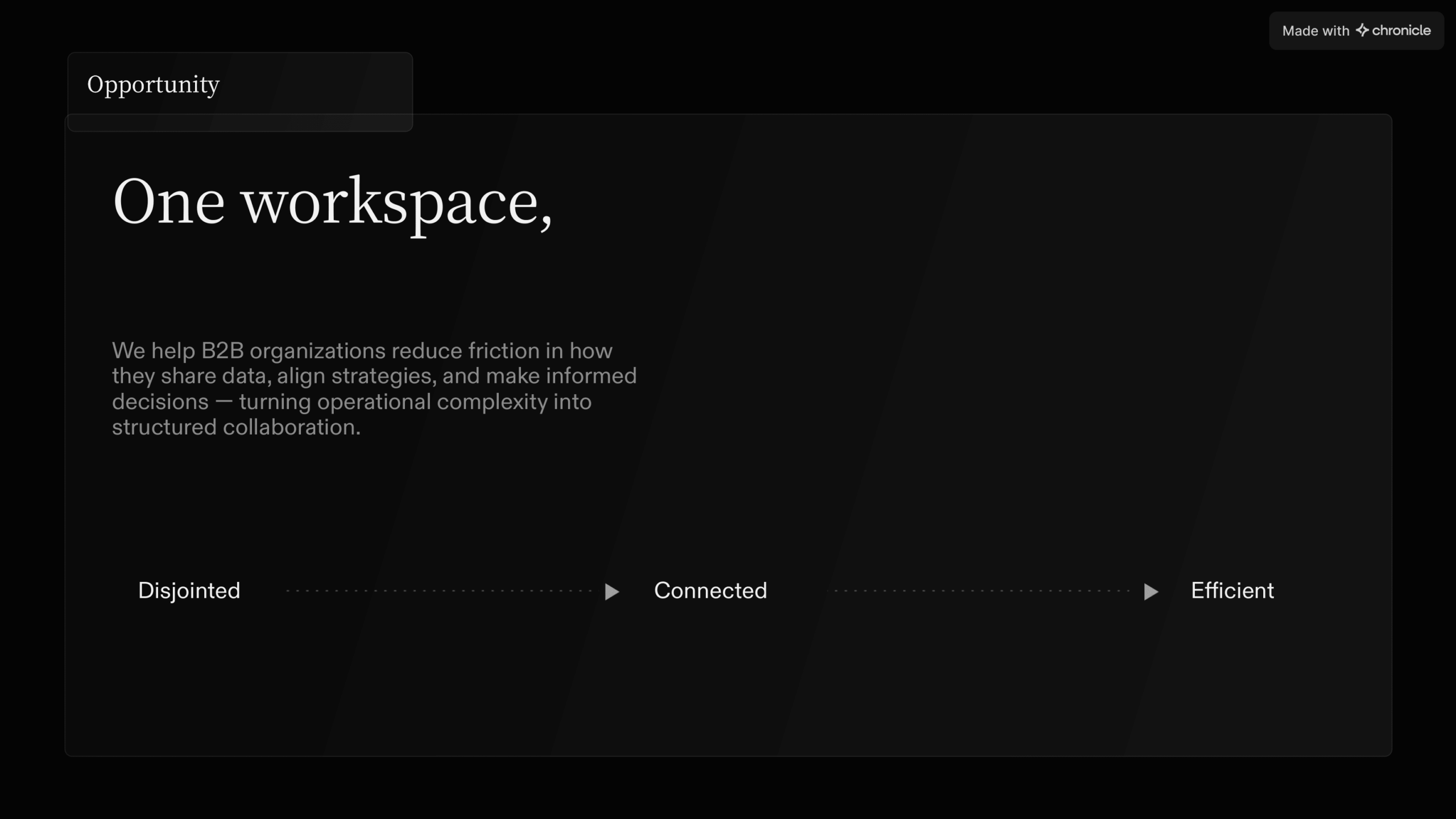Click the arrow triangle before Efficient
Screen dimensions: 1456x819
click(x=1151, y=591)
